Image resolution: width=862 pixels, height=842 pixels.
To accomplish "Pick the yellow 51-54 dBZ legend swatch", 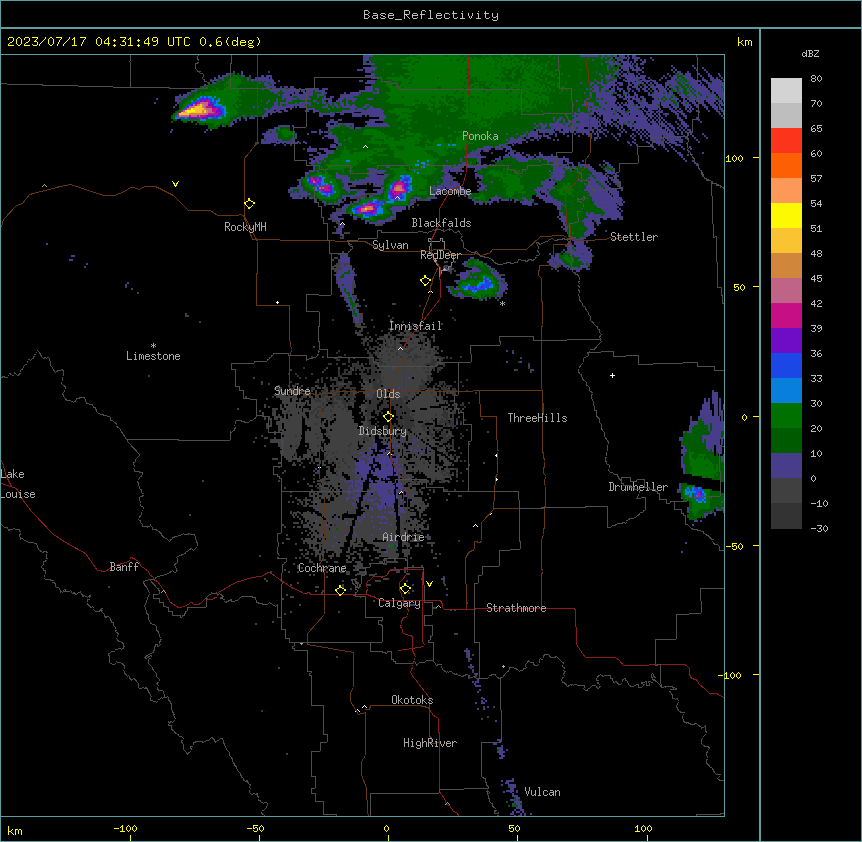I will tap(786, 215).
